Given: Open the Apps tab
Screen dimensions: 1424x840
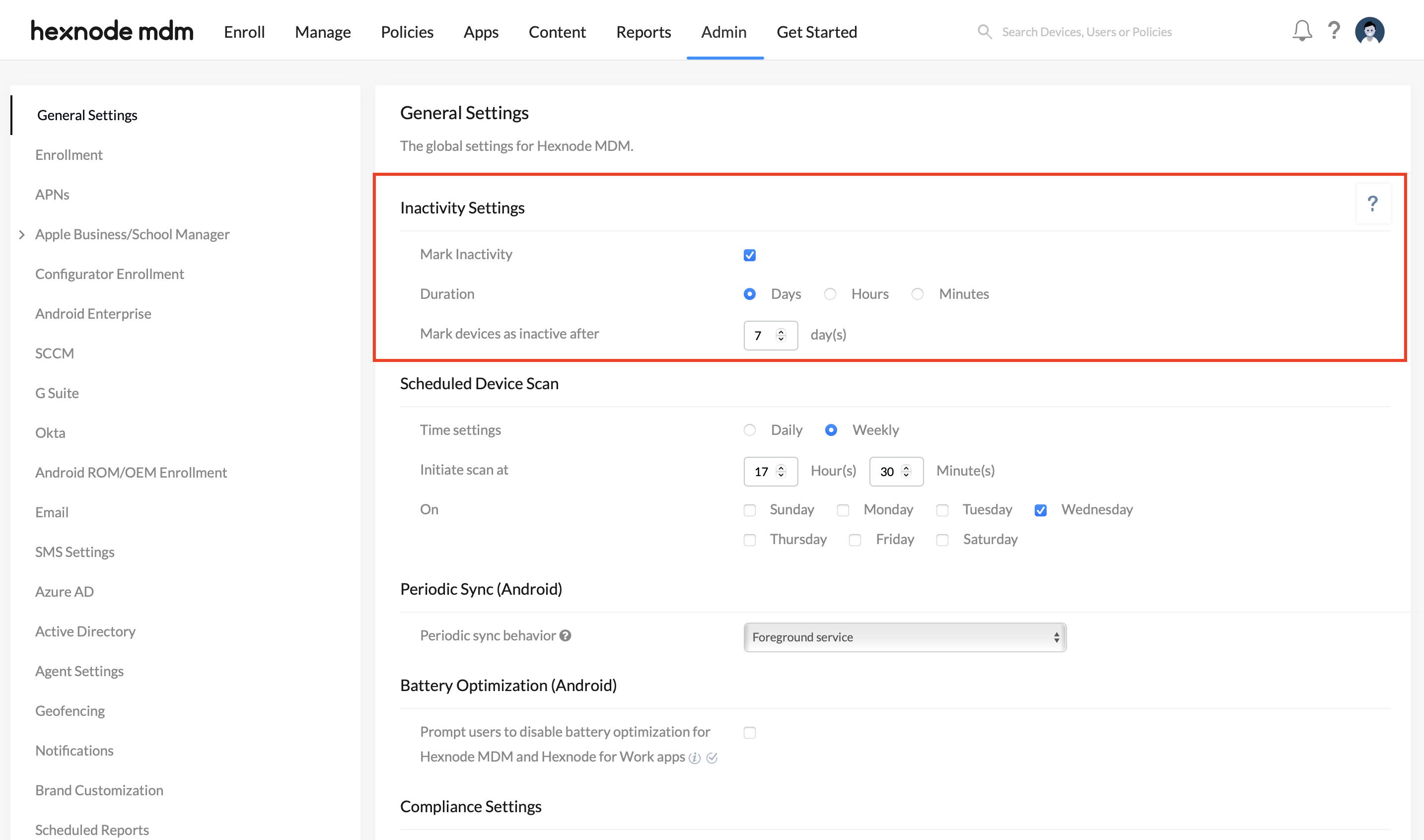Looking at the screenshot, I should coord(481,32).
